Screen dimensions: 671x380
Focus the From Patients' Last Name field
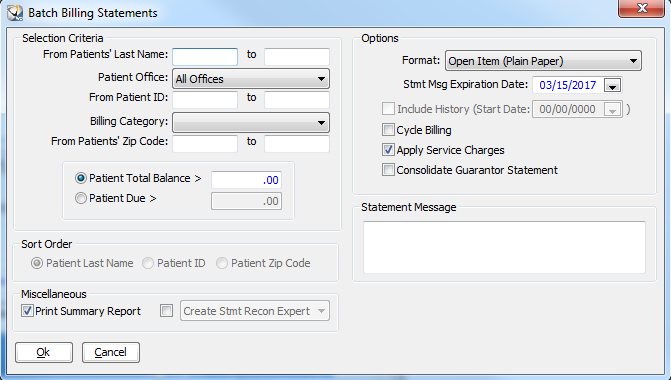[205, 56]
